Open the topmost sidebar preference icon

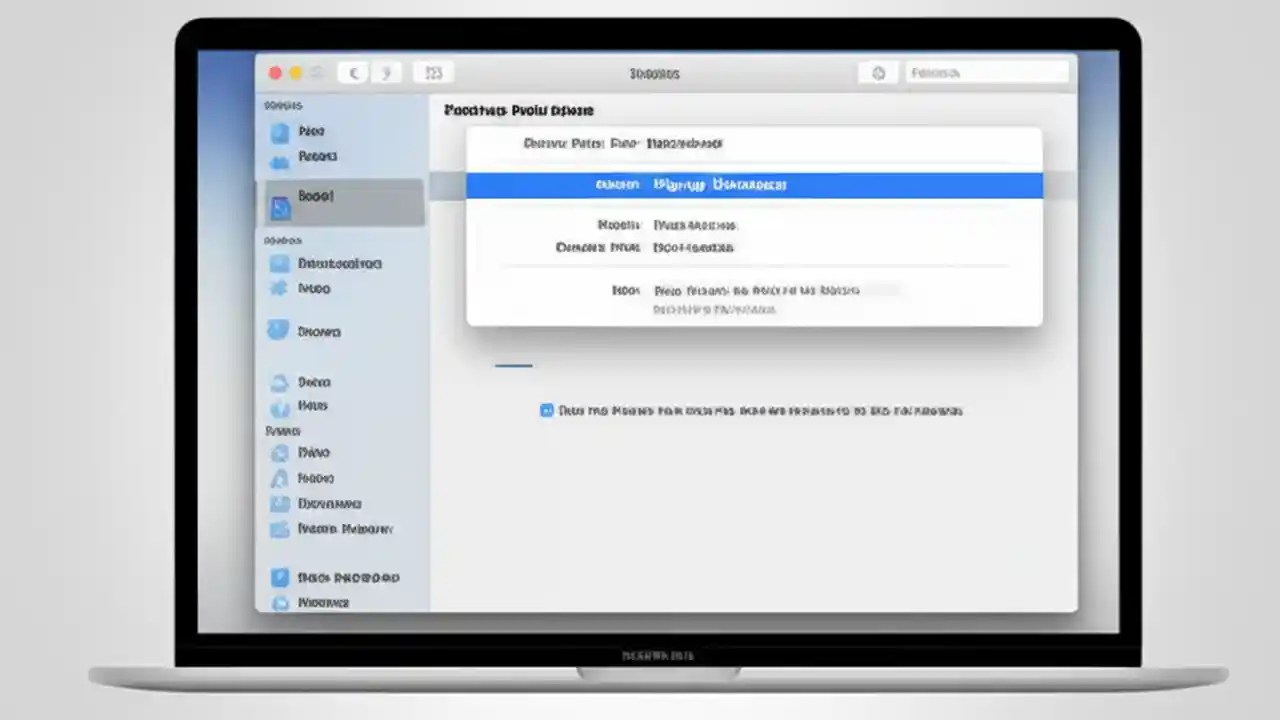click(x=278, y=131)
